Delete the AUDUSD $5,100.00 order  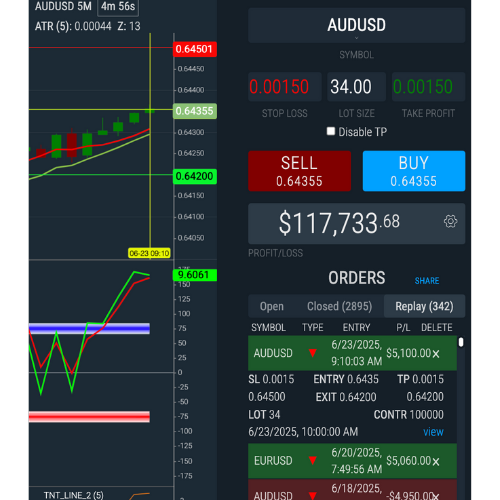436,354
